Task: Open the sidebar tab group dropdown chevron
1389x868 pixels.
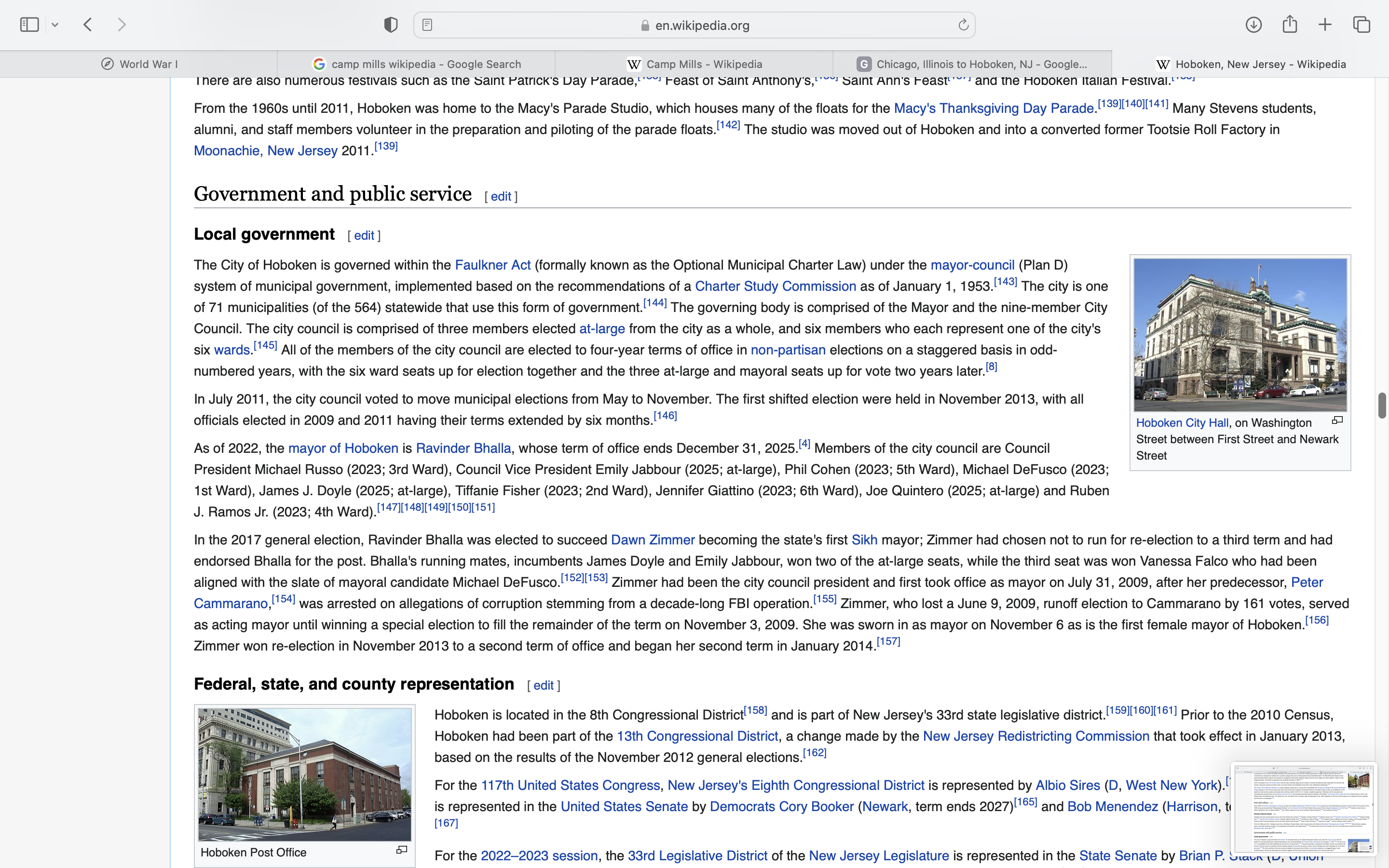Action: 55,25
